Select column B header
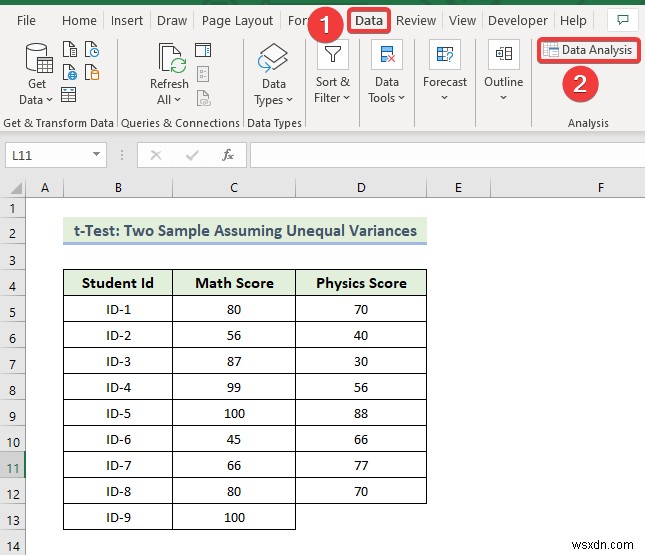This screenshot has height=555, width=645. 118,188
